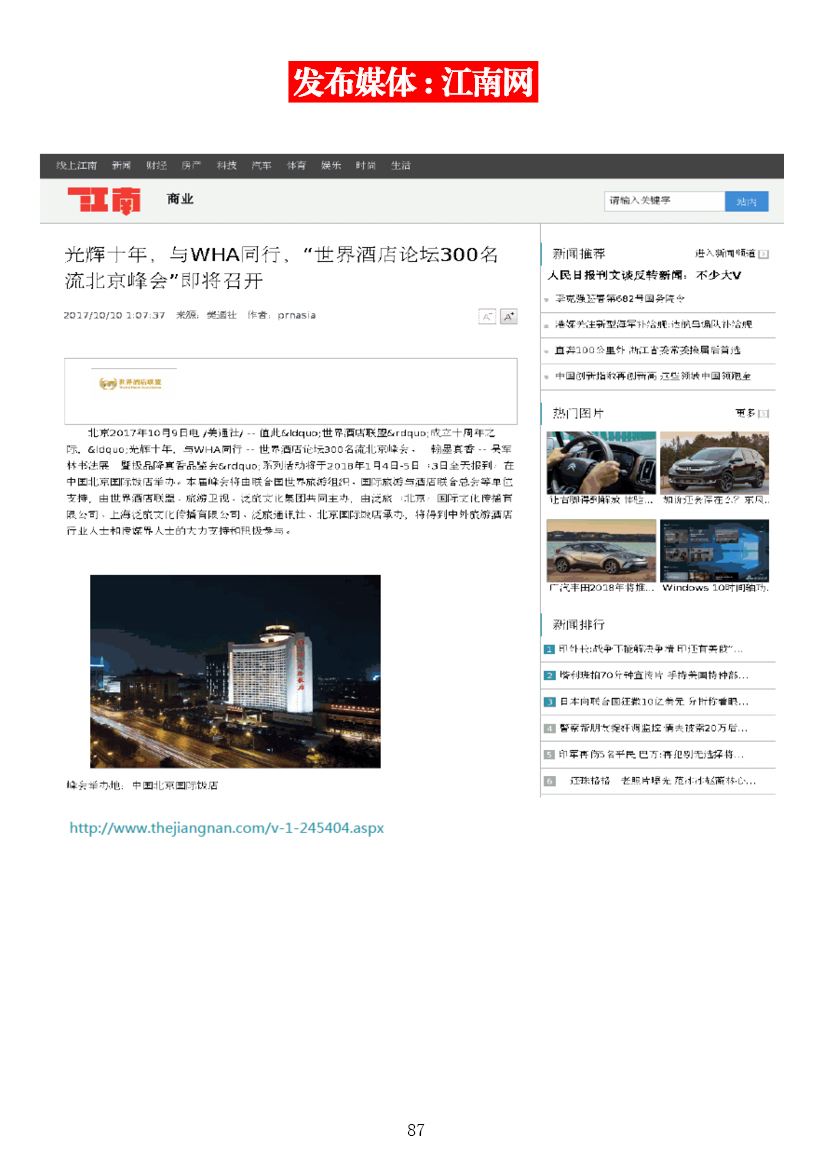This screenshot has width=827, height=1170.
Task: Click caption Windows 10时间轴功...
Action: point(715,588)
